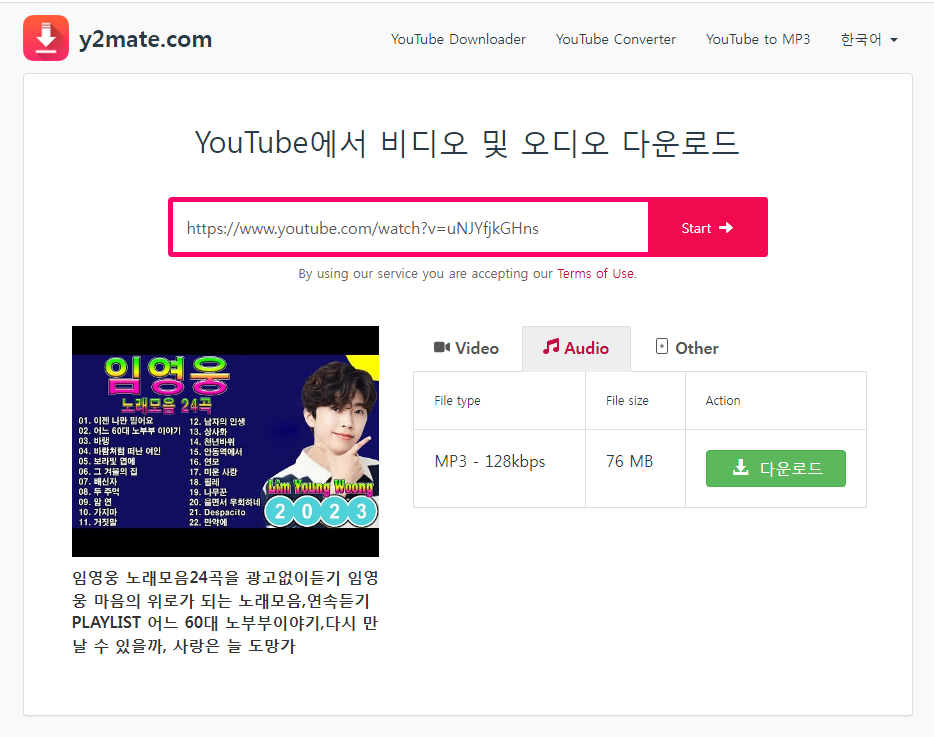
Task: Switch to the Video tab
Action: [466, 348]
